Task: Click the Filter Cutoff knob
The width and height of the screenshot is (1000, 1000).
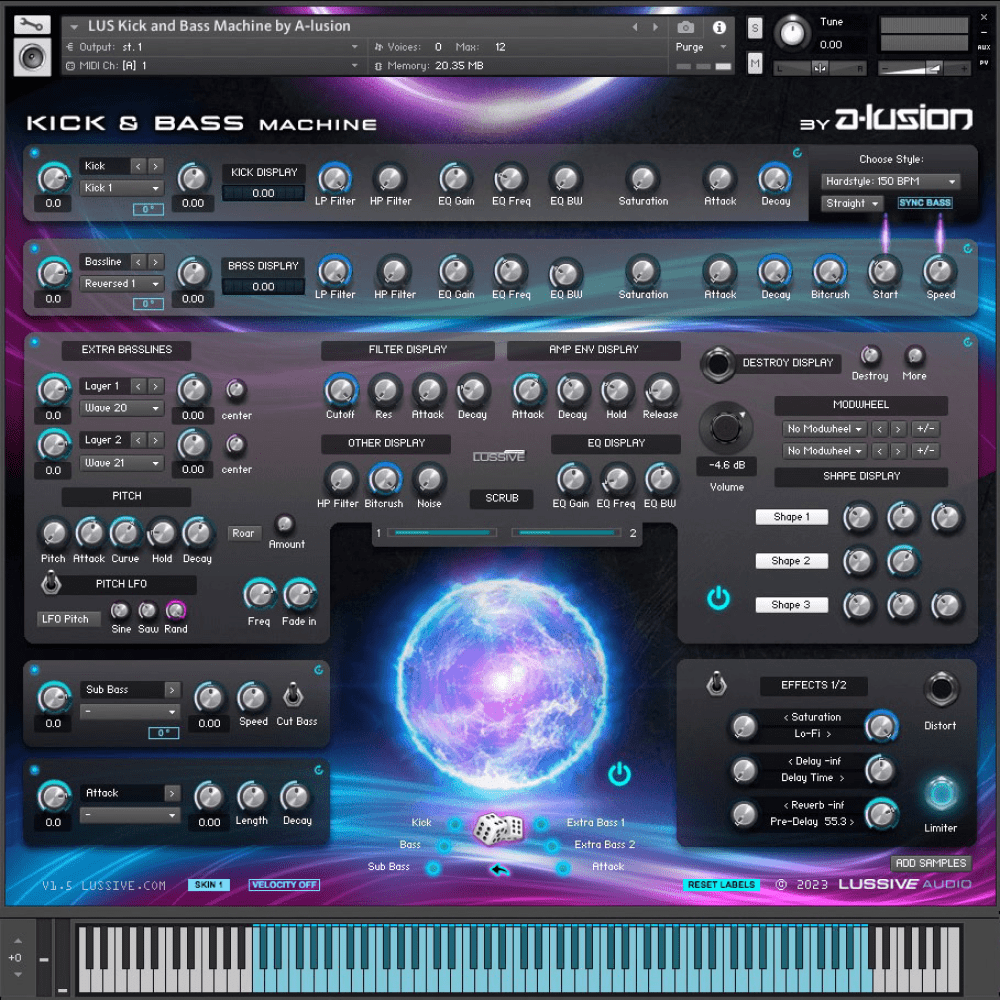Action: [341, 390]
